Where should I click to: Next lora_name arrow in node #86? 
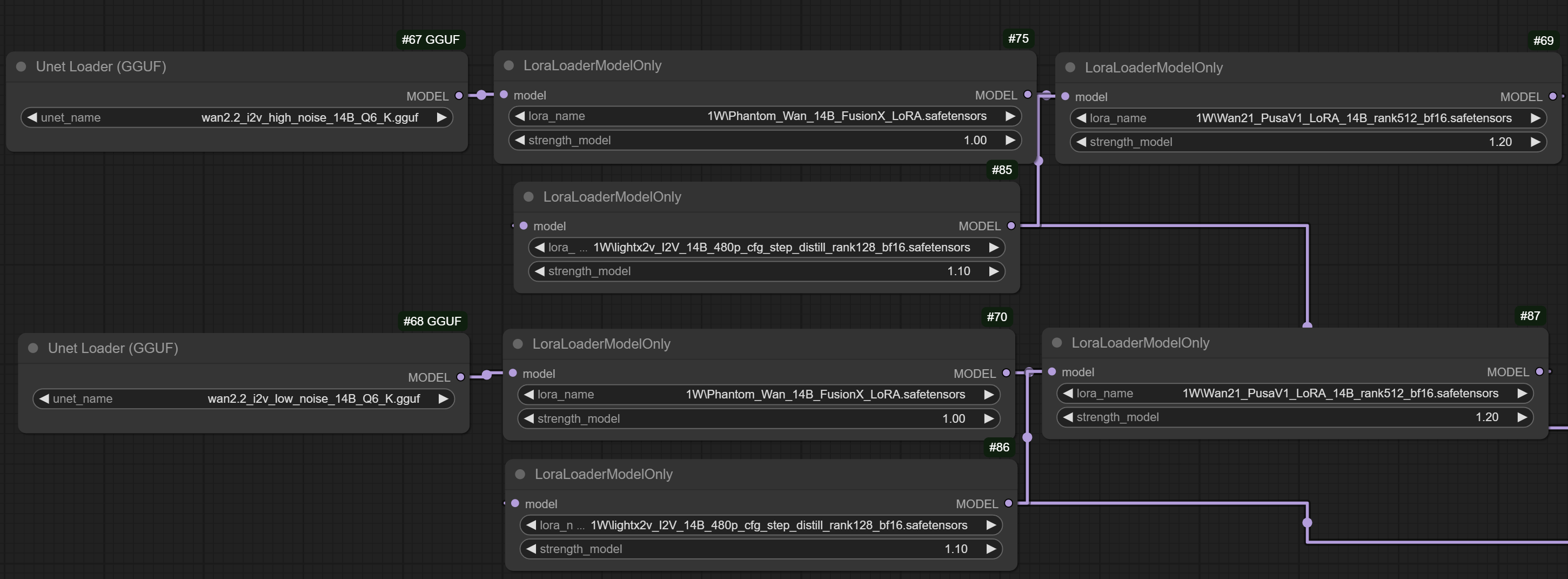pyautogui.click(x=991, y=525)
